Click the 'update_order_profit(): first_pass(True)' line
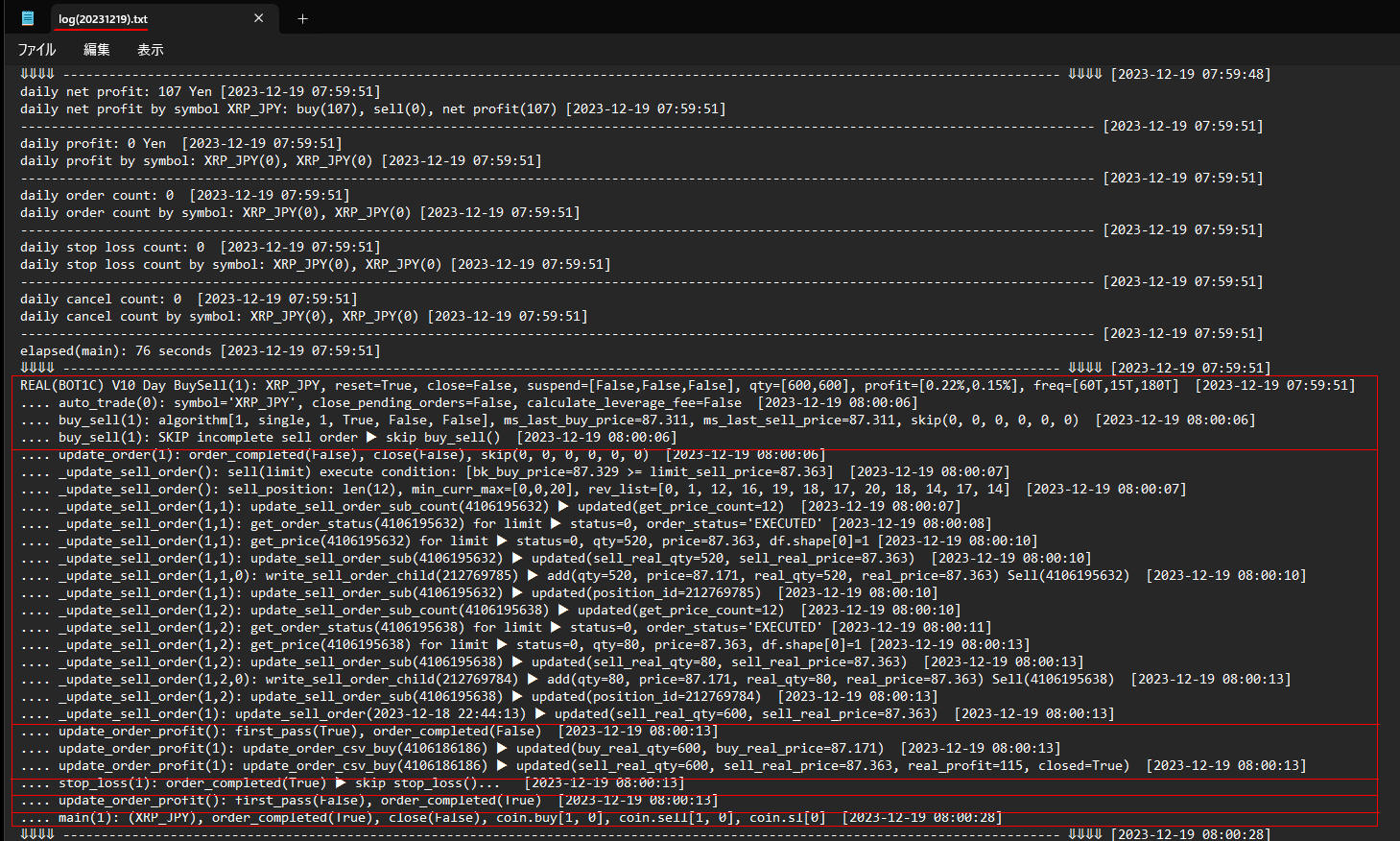1400x841 pixels. (369, 731)
